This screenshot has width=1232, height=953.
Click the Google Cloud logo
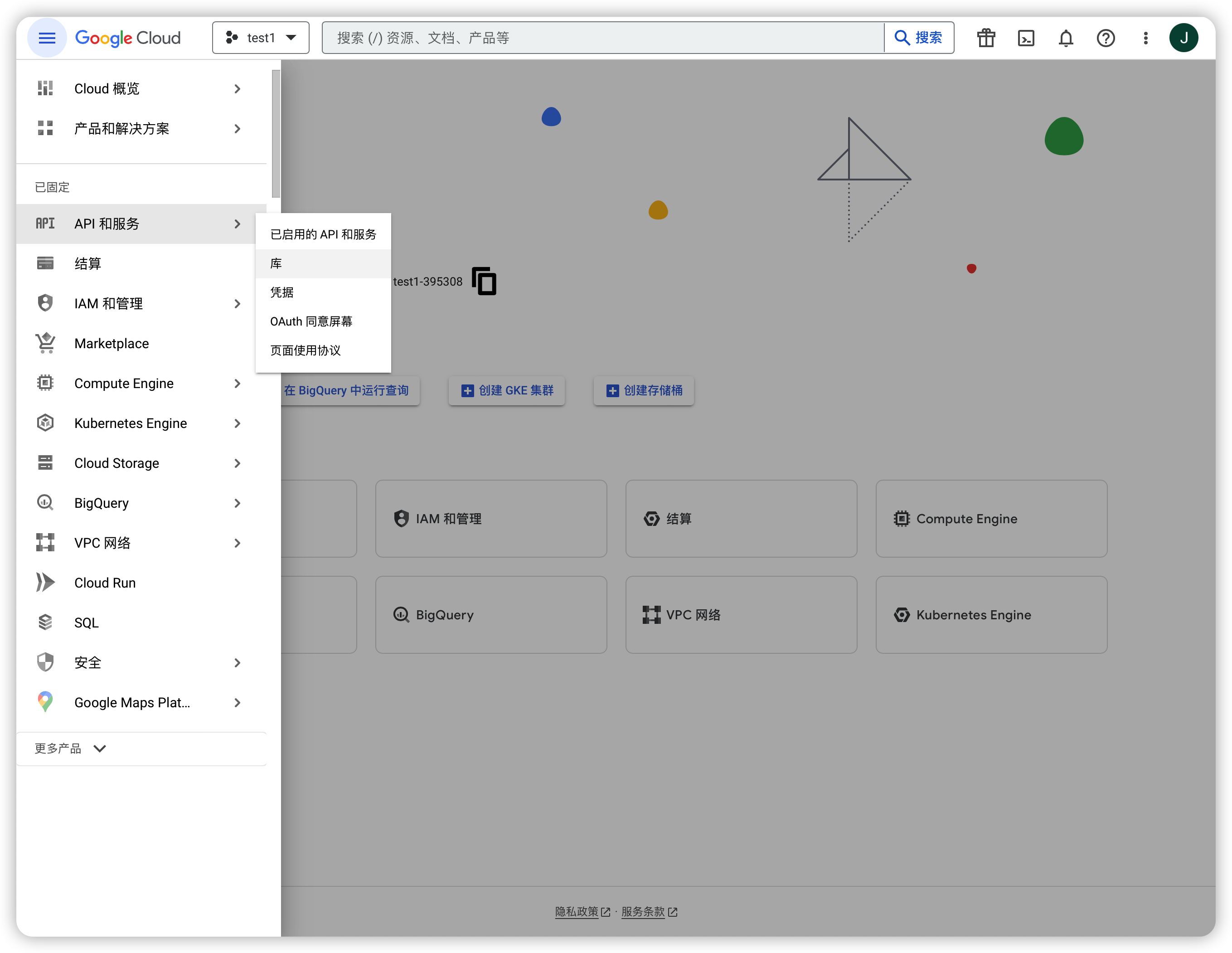coord(128,38)
